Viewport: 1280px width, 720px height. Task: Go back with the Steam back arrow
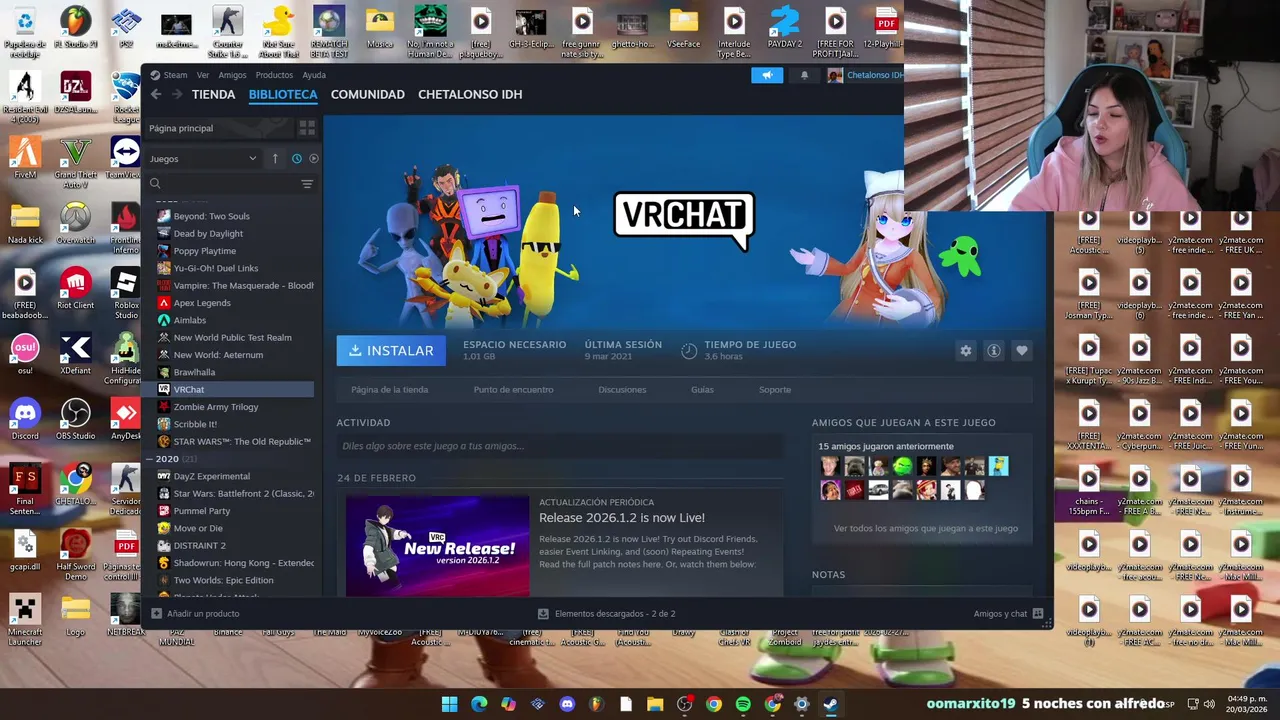(x=156, y=94)
